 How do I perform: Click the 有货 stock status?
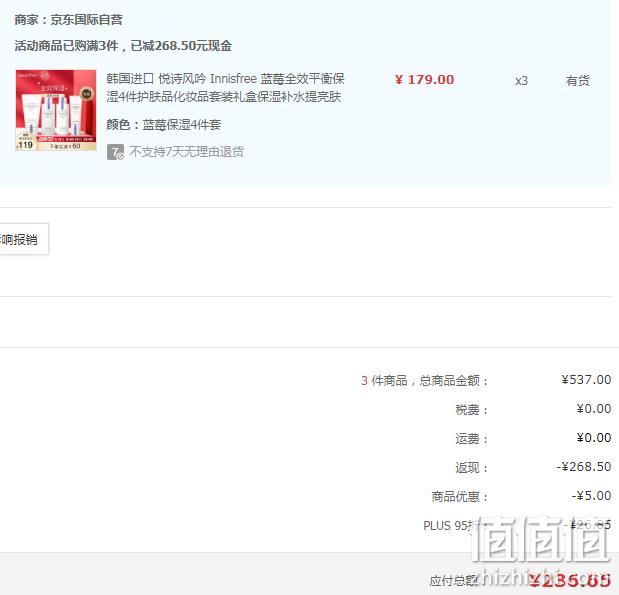[x=578, y=81]
